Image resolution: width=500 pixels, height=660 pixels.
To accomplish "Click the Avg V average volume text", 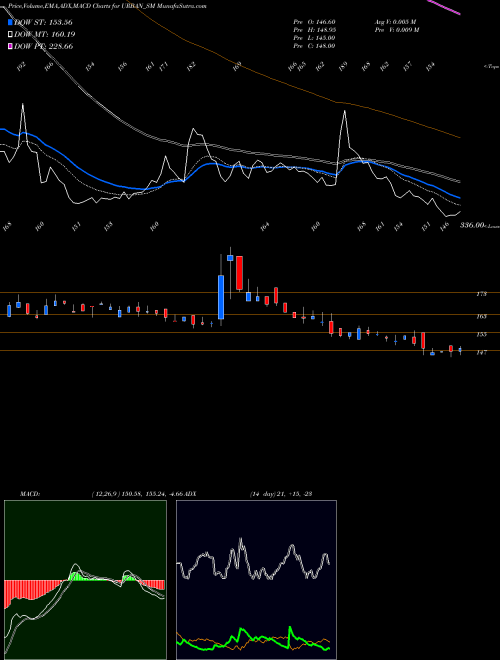I will tap(396, 22).
